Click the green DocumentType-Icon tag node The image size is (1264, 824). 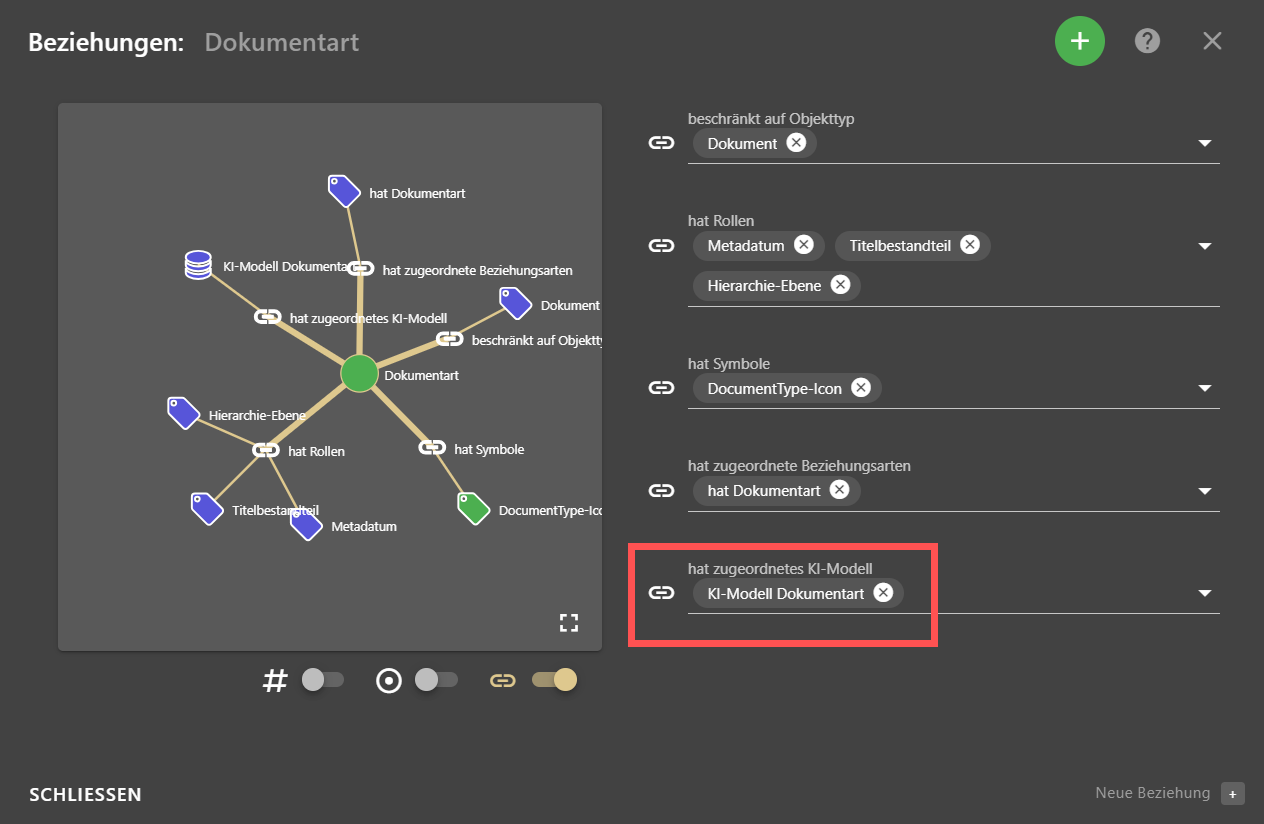tap(473, 508)
